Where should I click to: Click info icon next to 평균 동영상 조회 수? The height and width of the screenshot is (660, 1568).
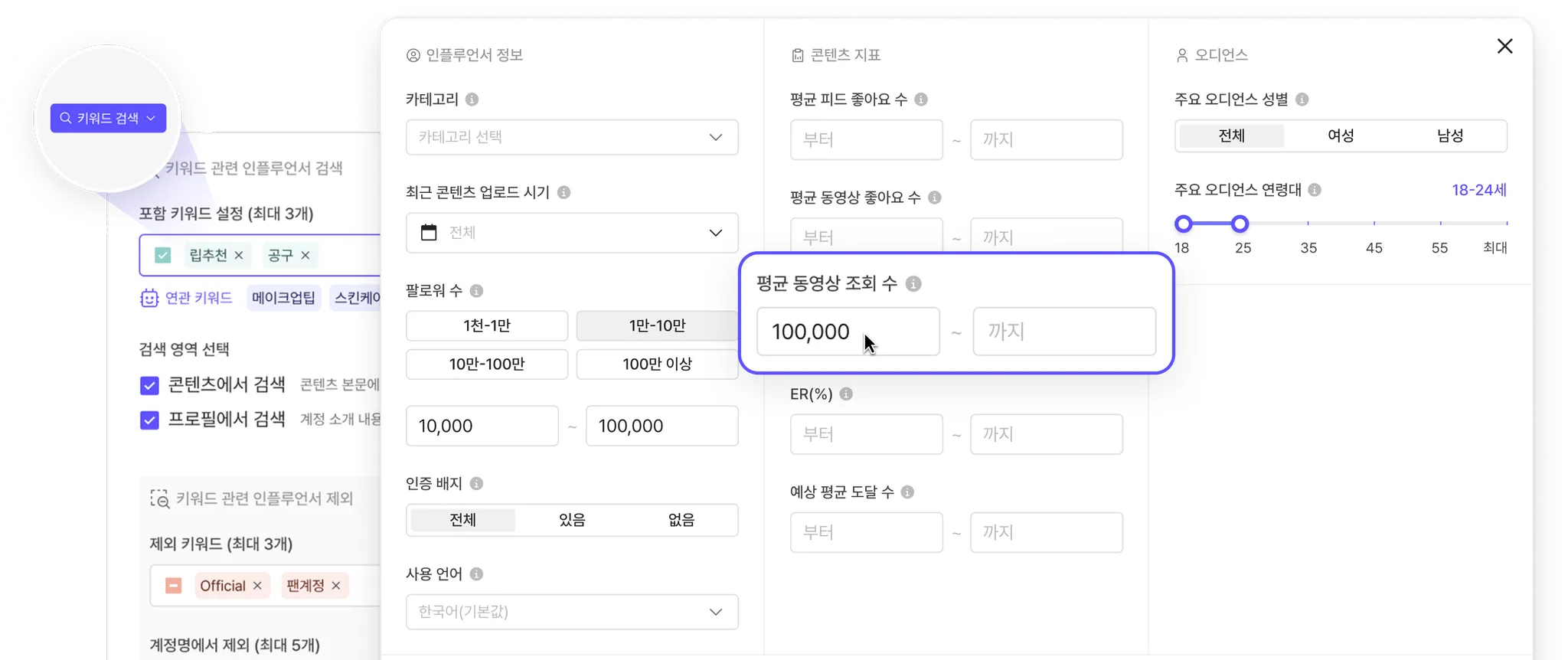click(x=913, y=284)
